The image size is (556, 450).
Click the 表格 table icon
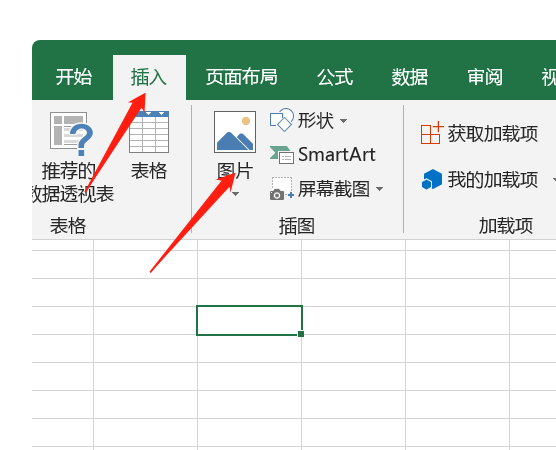[x=149, y=132]
